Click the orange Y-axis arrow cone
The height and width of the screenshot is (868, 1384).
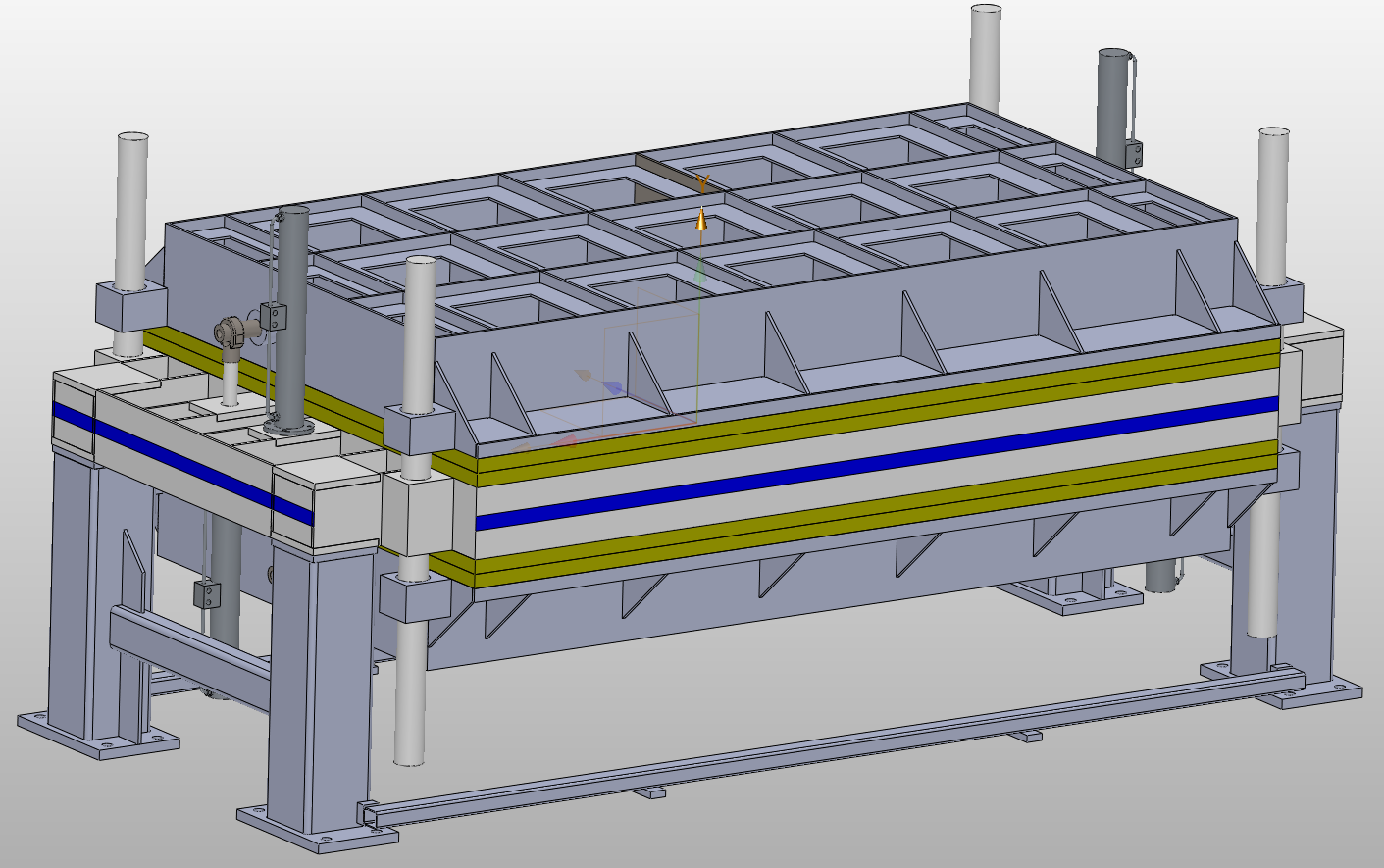click(701, 219)
